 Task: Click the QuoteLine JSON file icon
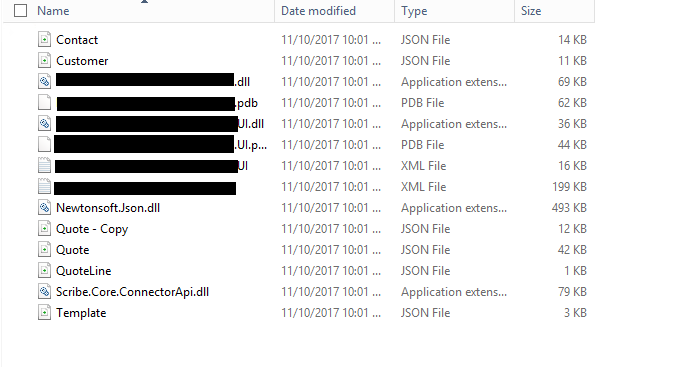pyautogui.click(x=44, y=271)
